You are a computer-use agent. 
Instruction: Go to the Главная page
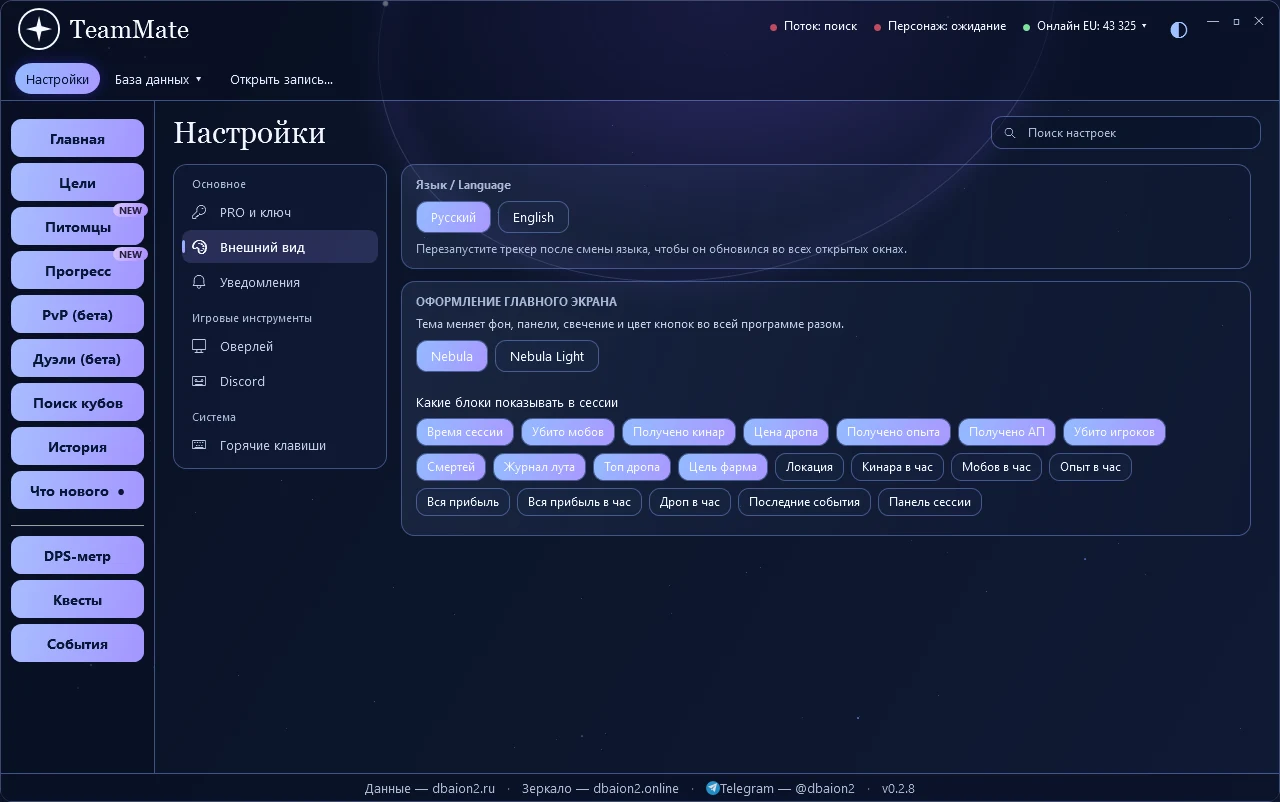coord(77,139)
